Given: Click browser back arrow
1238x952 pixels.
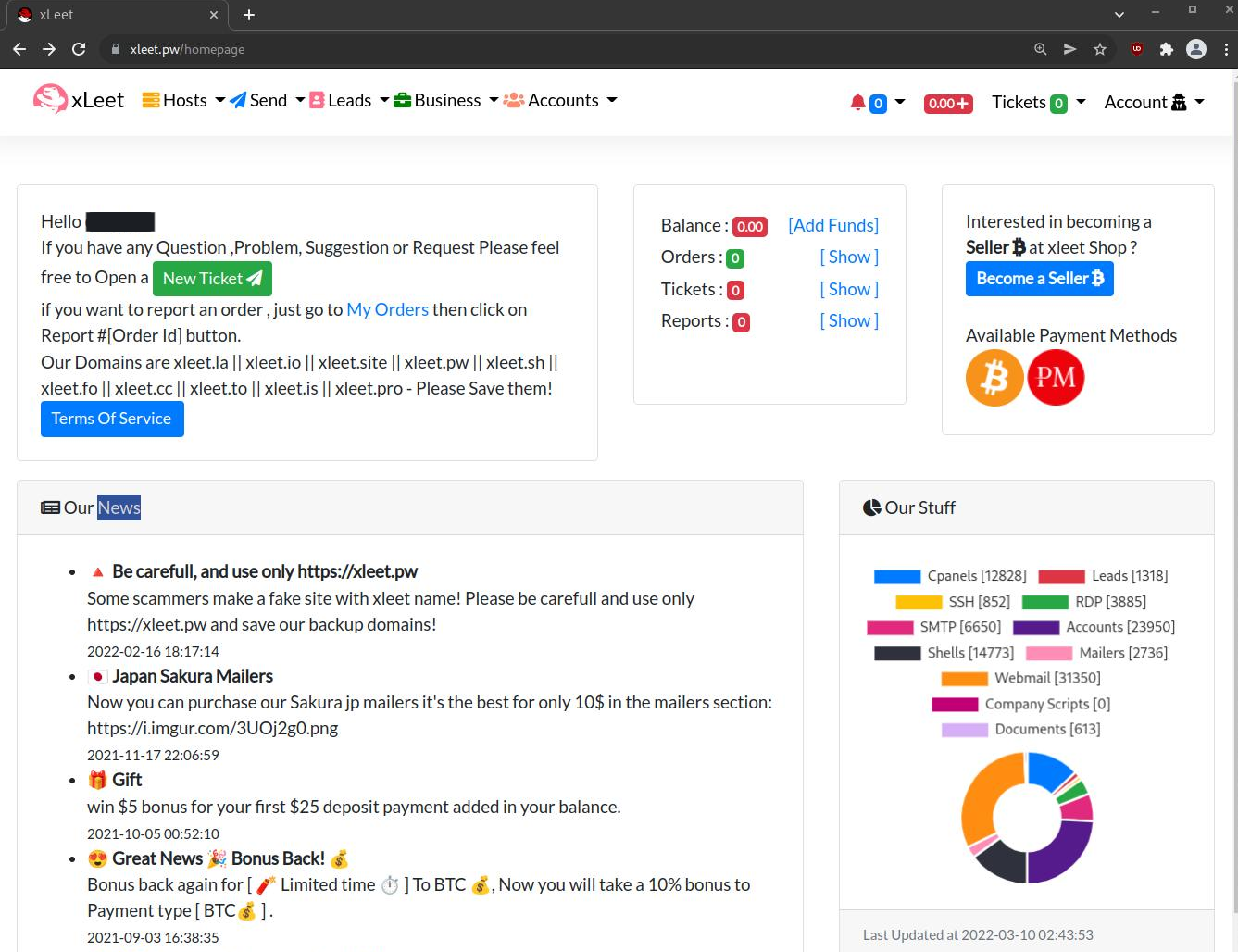Looking at the screenshot, I should pyautogui.click(x=19, y=49).
